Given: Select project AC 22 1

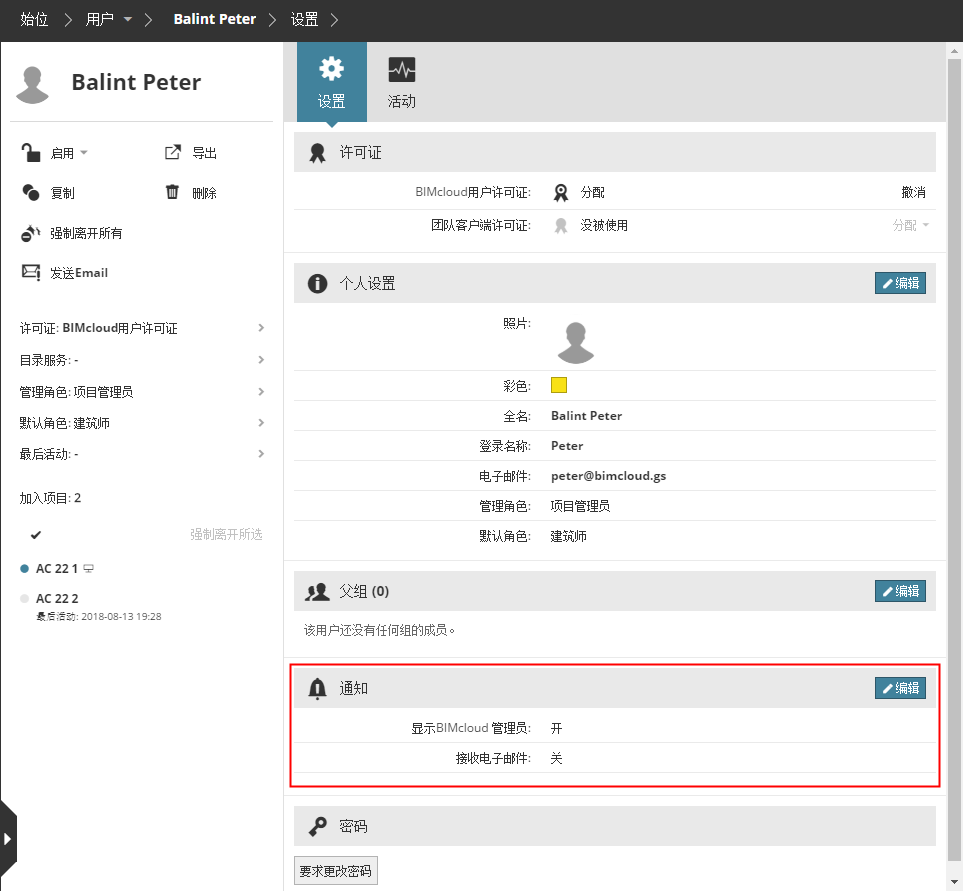Looking at the screenshot, I should 57,569.
